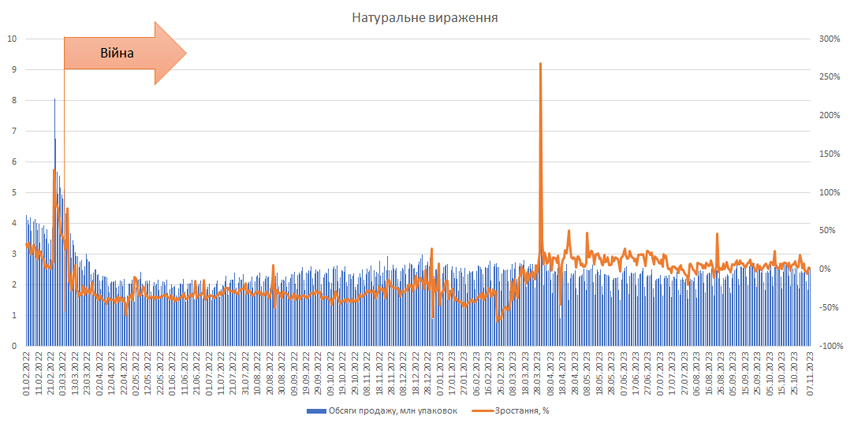
Task: Select the legend label "Обсяги продажу, млн упаковок"
Action: tap(393, 411)
